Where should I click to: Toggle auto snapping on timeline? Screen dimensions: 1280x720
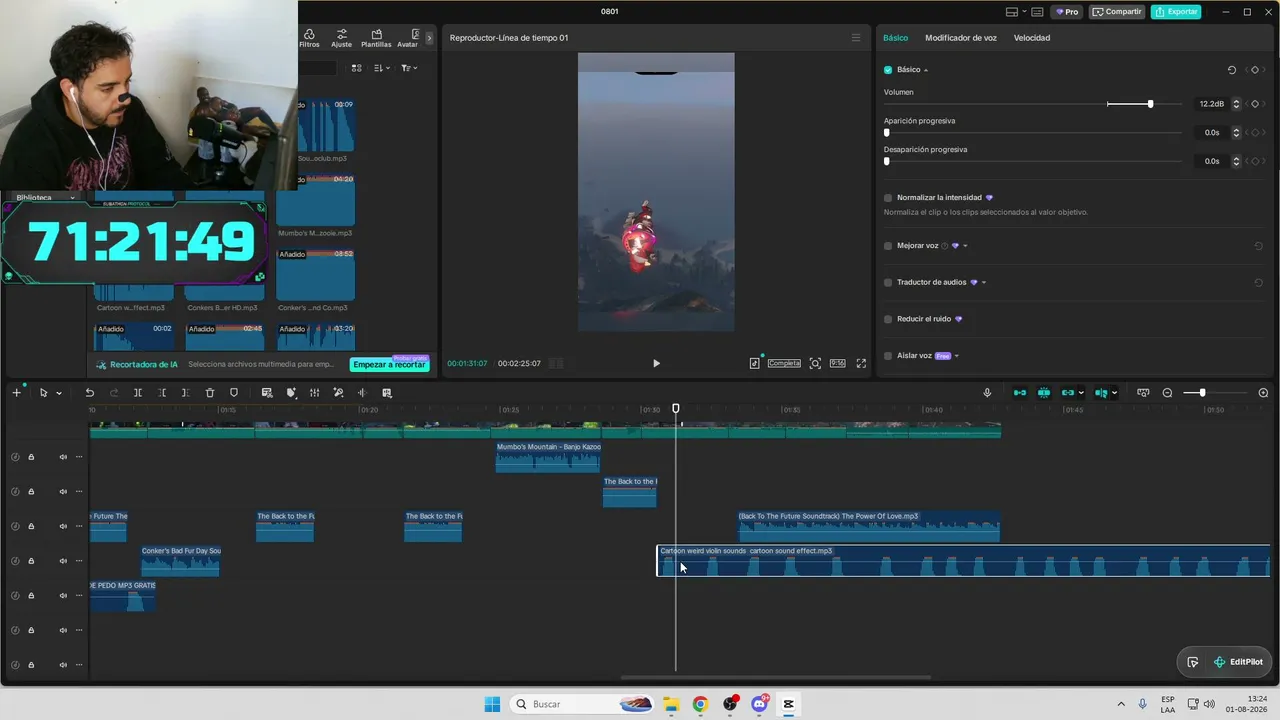[1044, 393]
